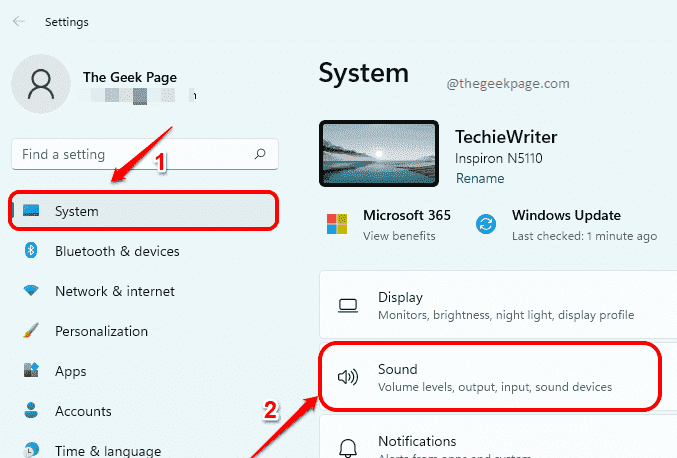Go to Time & language settings
Image resolution: width=677 pixels, height=458 pixels.
tap(108, 450)
